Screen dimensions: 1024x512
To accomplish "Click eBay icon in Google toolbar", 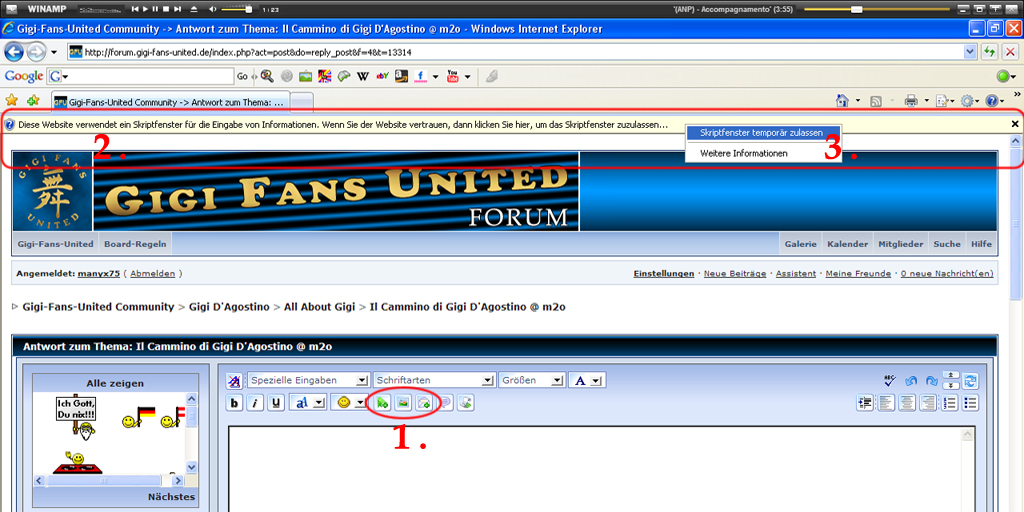I will point(383,76).
